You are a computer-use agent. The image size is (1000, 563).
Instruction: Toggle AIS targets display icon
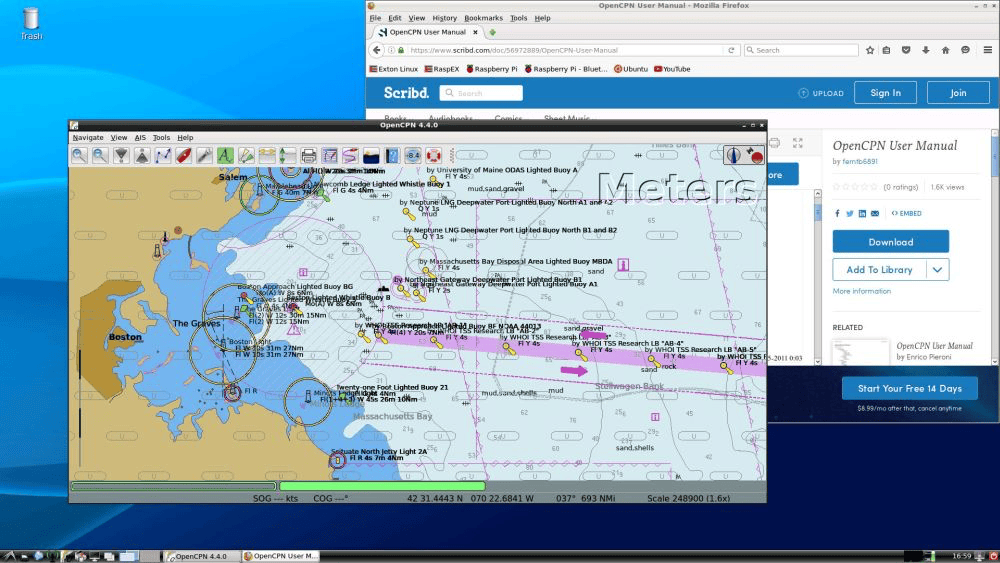tap(246, 155)
